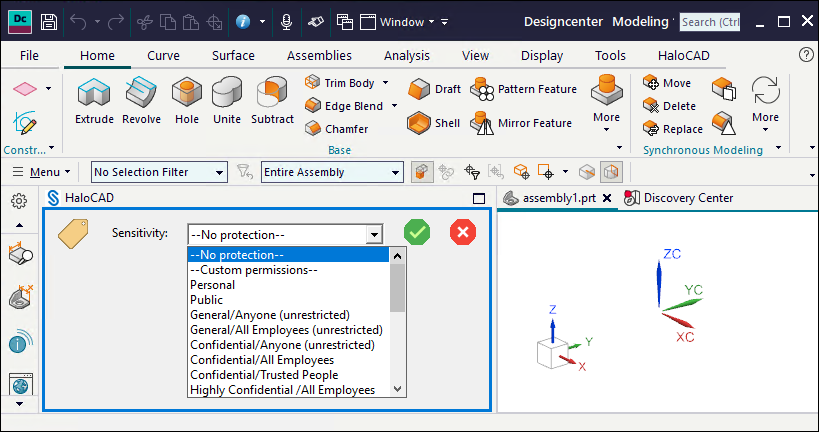
Task: Click the Draft command
Action: [434, 89]
